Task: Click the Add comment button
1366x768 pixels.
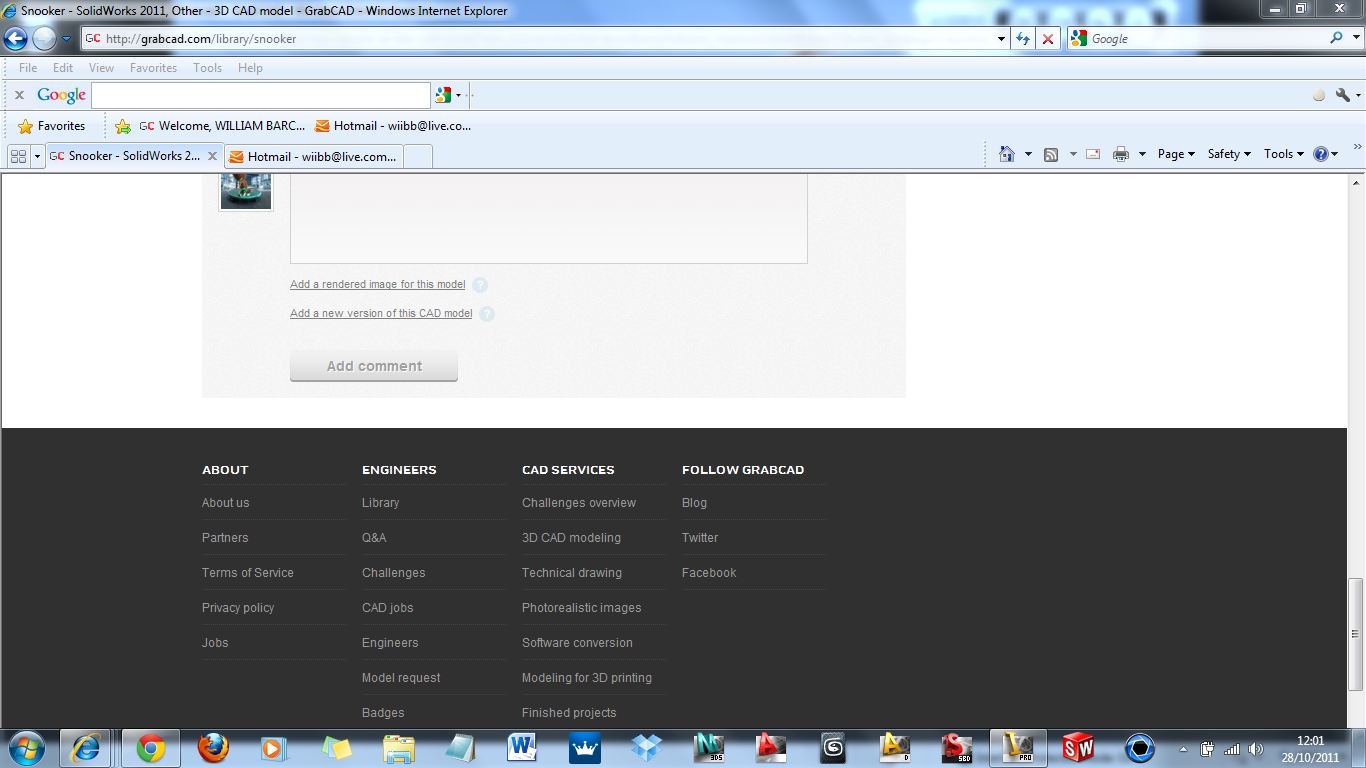Action: pyautogui.click(x=374, y=366)
